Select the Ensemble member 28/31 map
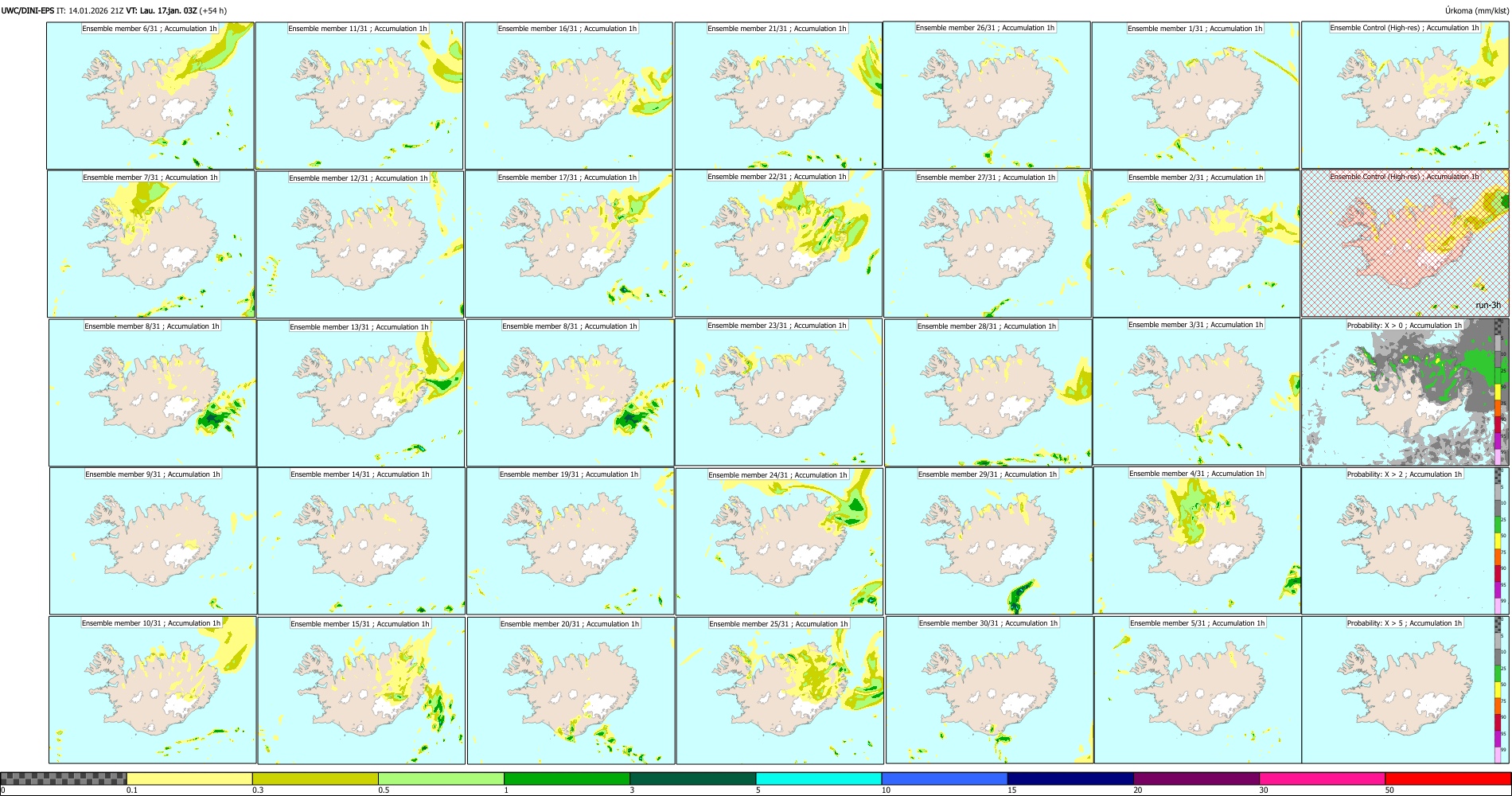The height and width of the screenshot is (796, 1512). (x=988, y=392)
